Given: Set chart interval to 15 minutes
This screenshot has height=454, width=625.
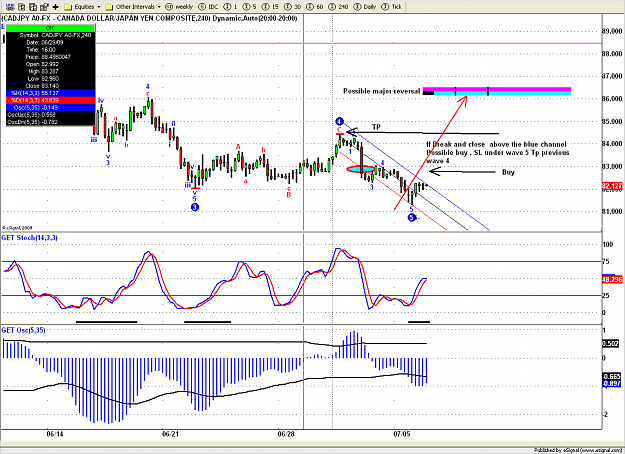Looking at the screenshot, I should 271,7.
